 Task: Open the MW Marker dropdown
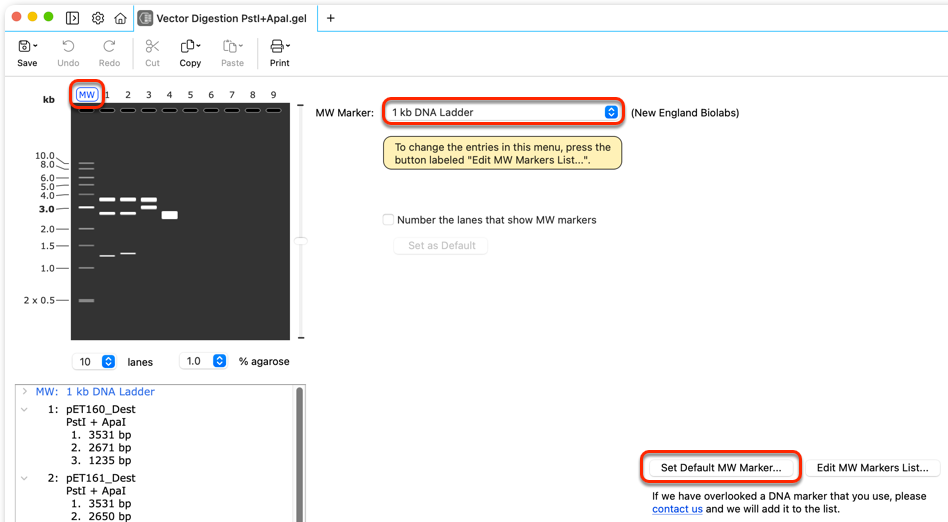point(502,112)
